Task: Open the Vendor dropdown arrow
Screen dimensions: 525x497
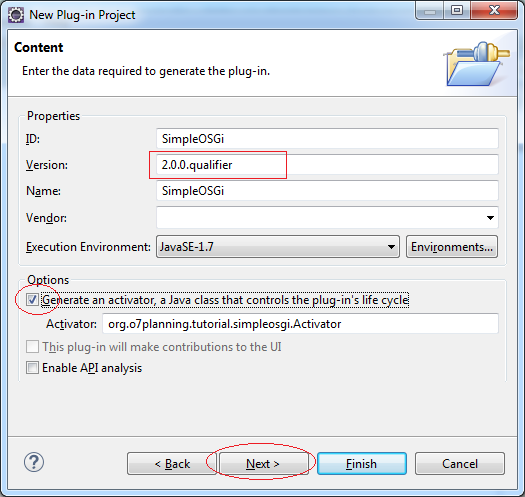Action: pos(490,218)
